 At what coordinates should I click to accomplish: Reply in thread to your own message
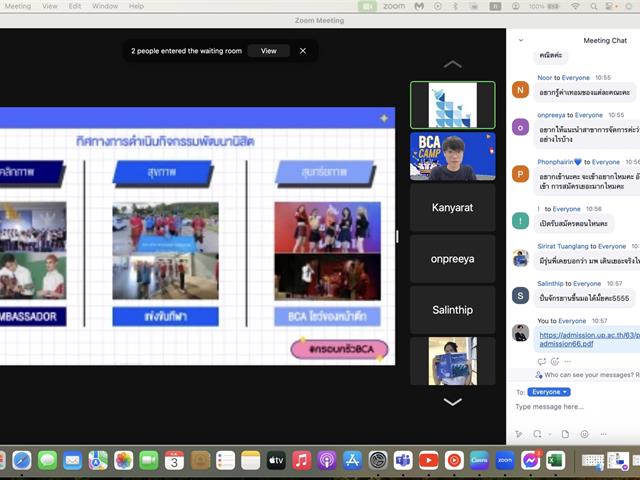(x=542, y=361)
